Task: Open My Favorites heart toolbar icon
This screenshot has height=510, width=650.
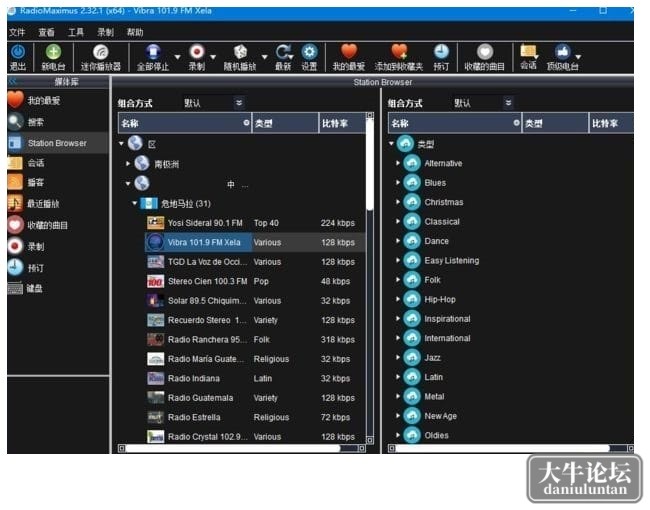Action: point(349,51)
